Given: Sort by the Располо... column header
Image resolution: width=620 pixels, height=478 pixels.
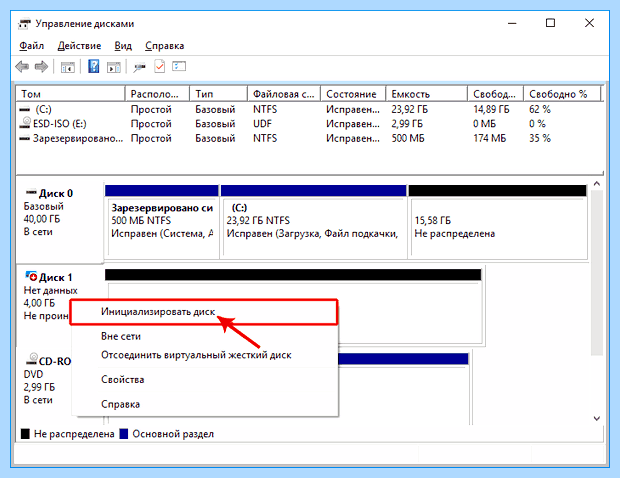Looking at the screenshot, I should [x=157, y=94].
